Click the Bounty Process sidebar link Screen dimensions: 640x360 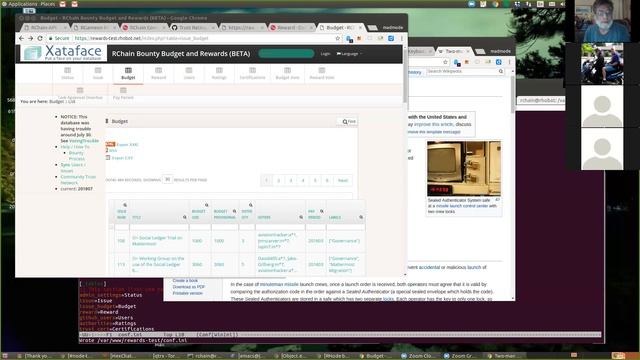77,156
